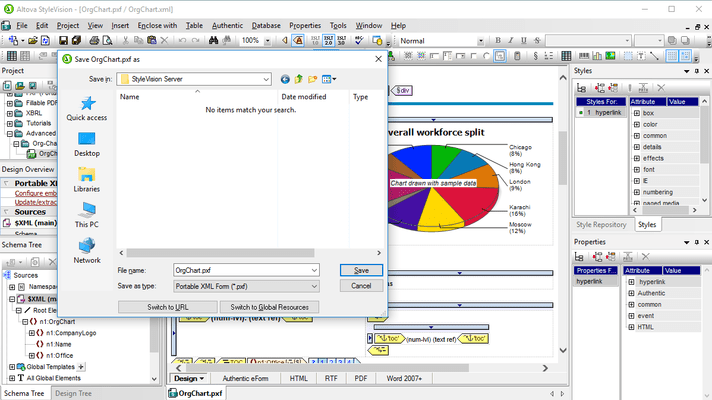712x400 pixels.
Task: Switch to the Style Repository tab
Action: coord(601,225)
